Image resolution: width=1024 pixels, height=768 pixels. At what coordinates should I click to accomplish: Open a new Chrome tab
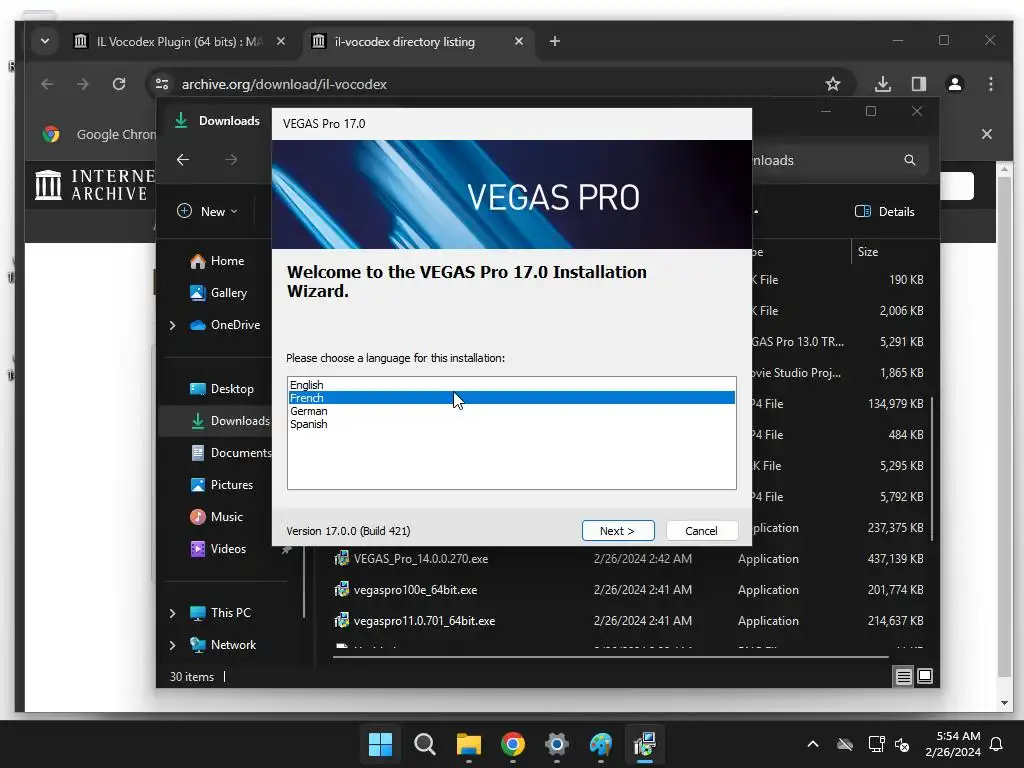coord(554,41)
